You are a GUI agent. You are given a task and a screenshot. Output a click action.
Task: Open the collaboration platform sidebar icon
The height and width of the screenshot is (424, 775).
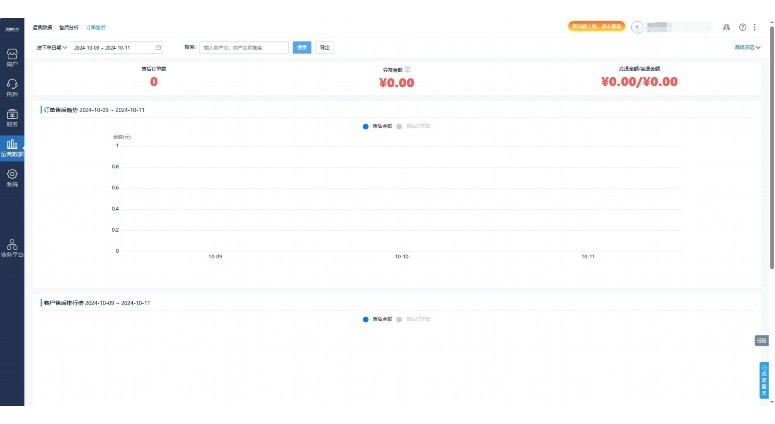[x=12, y=248]
